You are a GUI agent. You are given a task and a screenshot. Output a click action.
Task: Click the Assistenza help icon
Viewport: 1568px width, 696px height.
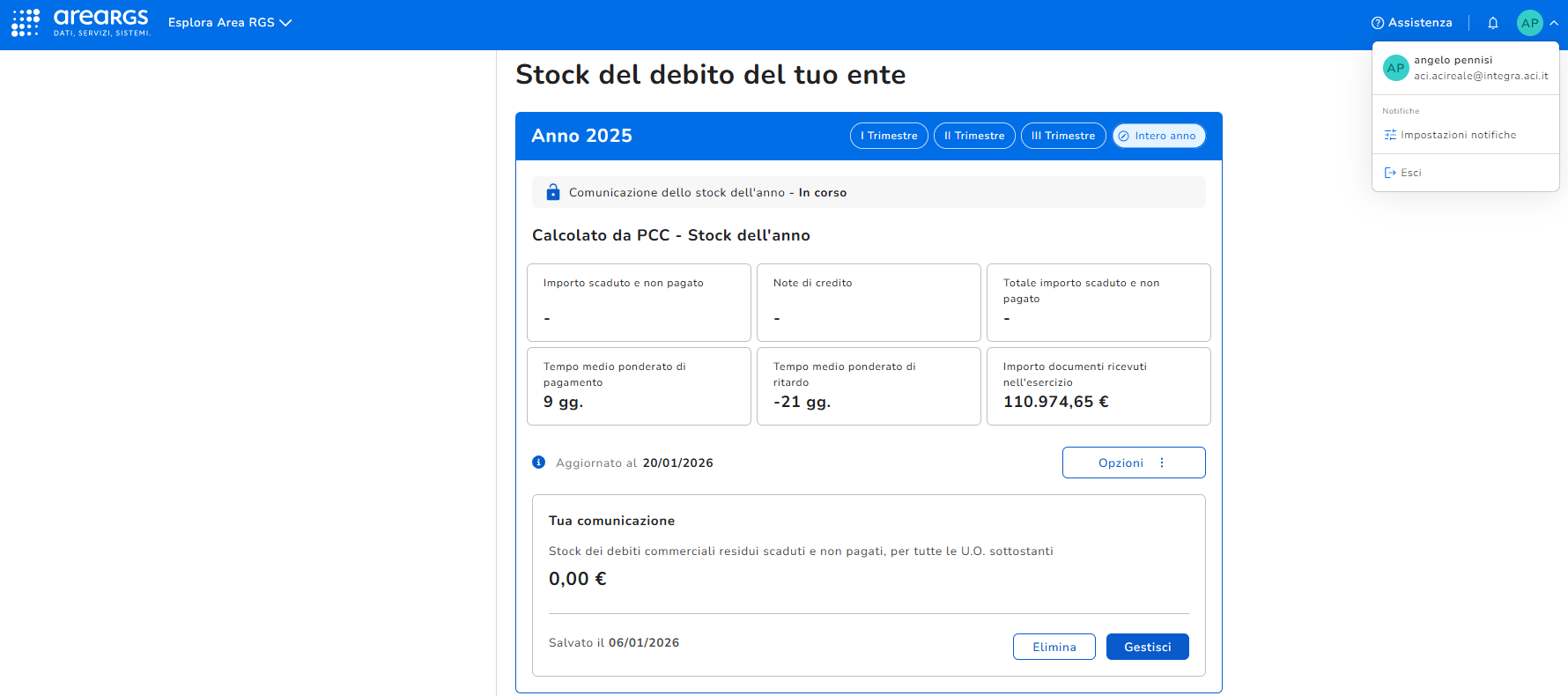tap(1378, 23)
